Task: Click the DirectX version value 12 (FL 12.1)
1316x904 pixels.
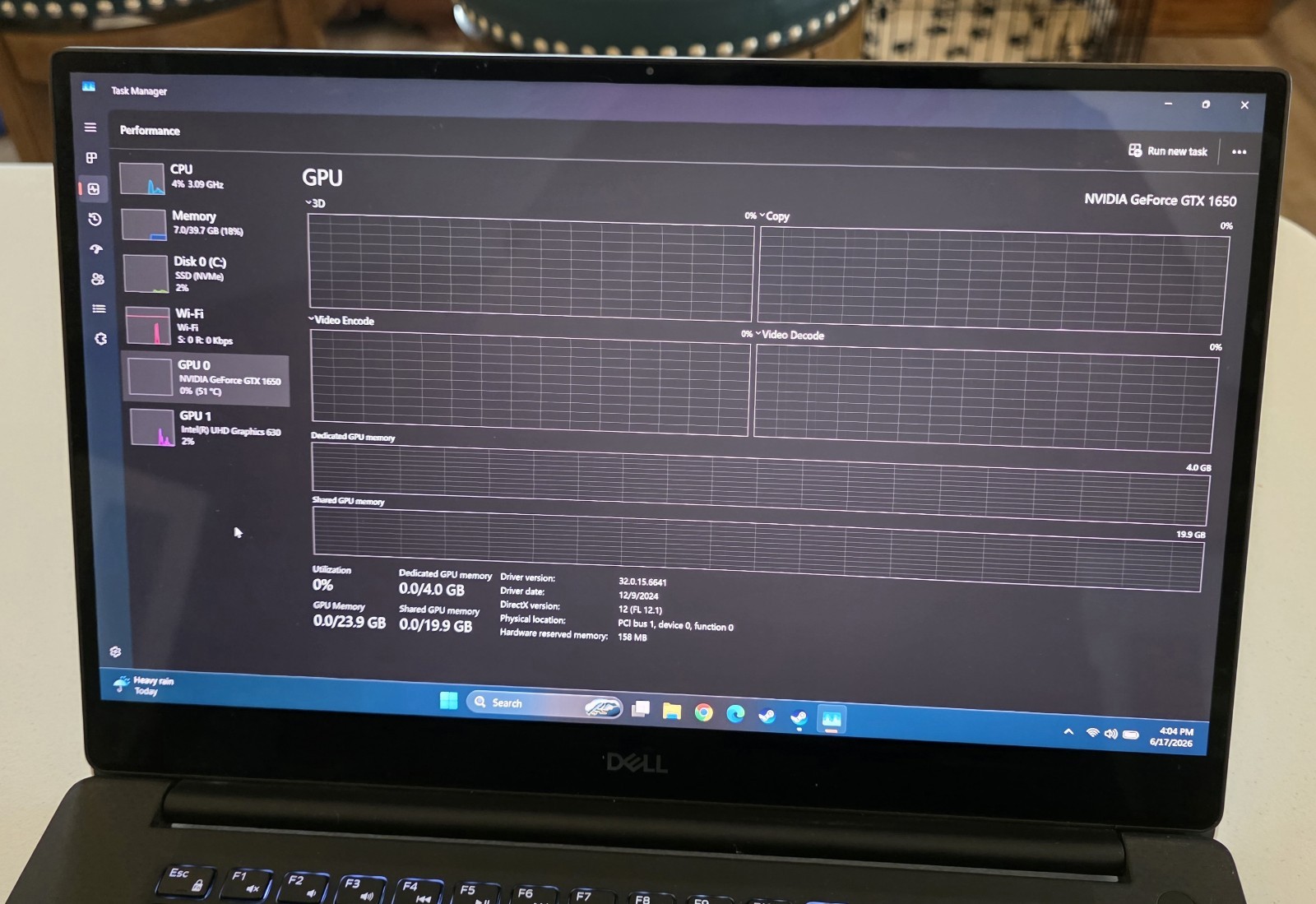Action: (640, 610)
